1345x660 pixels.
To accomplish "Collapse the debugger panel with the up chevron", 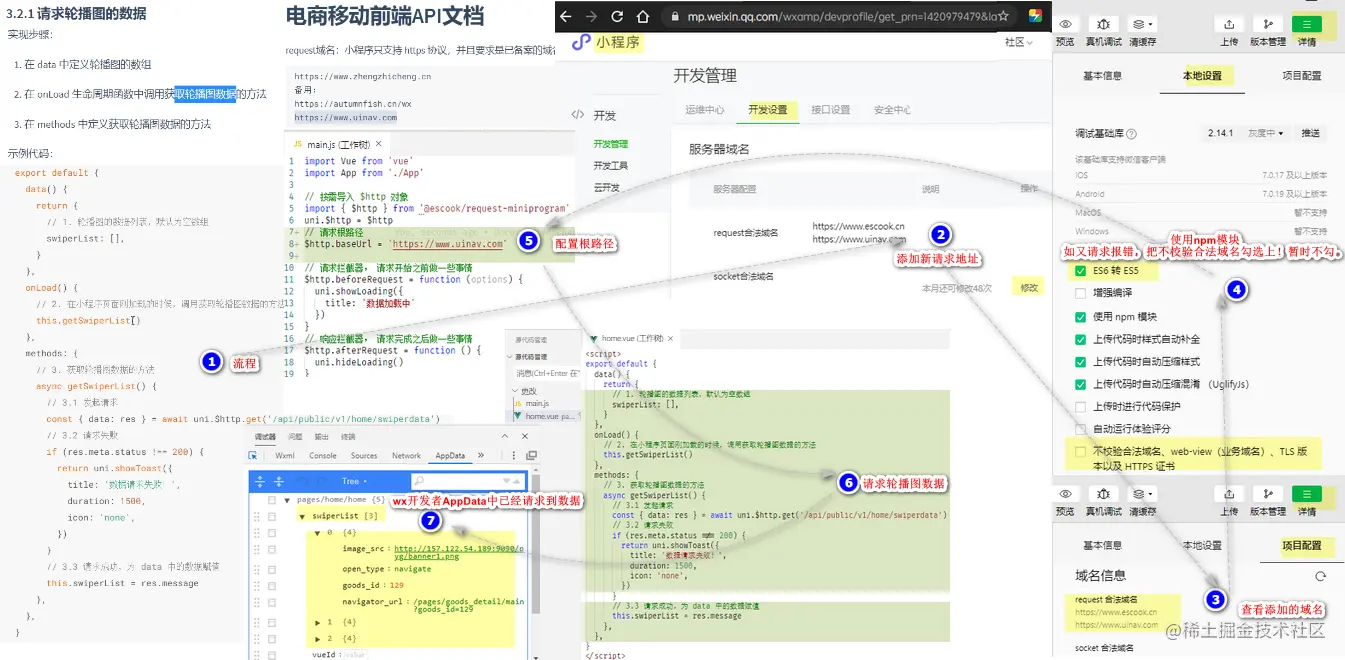I will (505, 436).
